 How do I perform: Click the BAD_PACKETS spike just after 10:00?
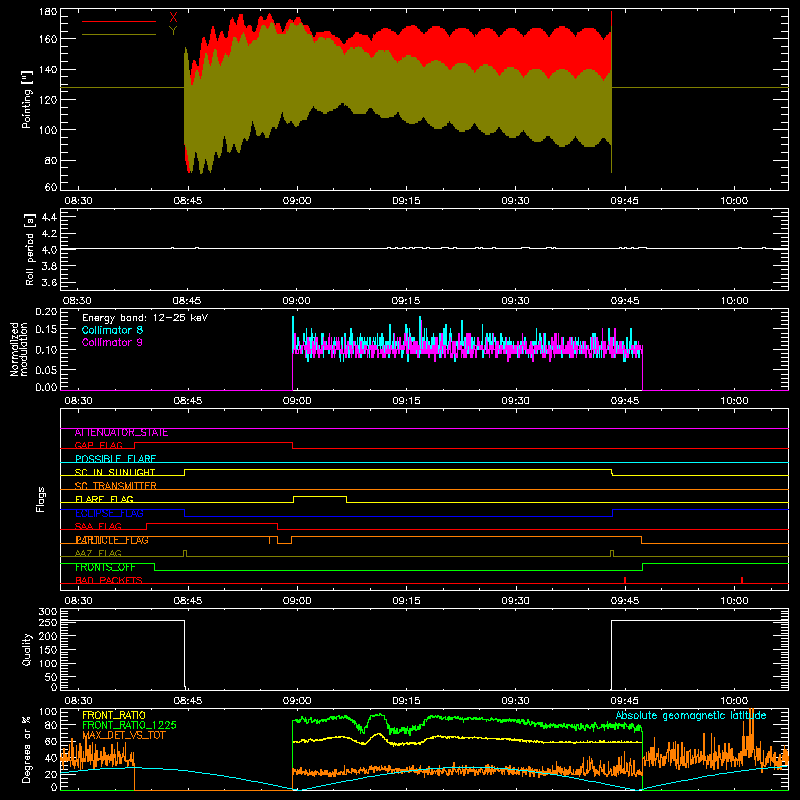pyautogui.click(x=742, y=580)
